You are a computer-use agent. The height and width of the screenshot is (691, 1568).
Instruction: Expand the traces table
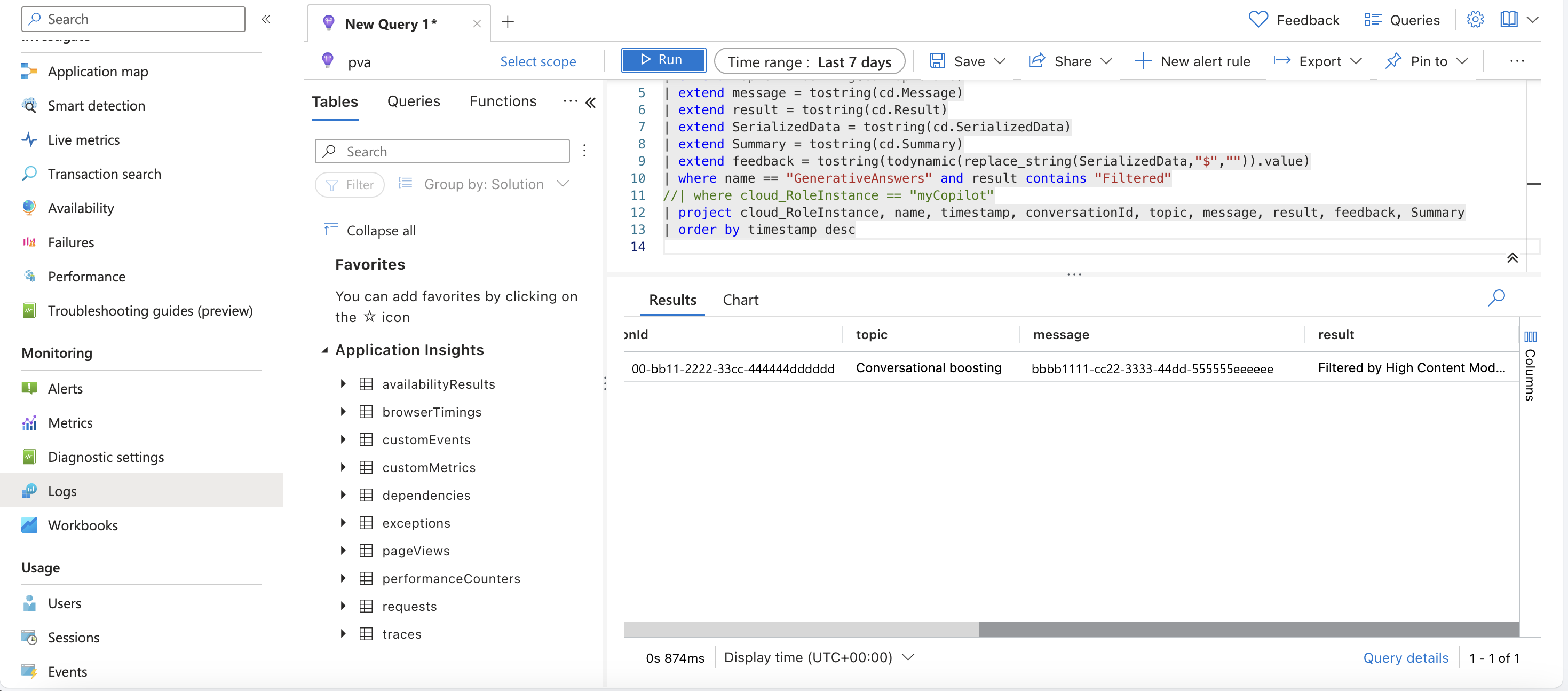point(343,634)
